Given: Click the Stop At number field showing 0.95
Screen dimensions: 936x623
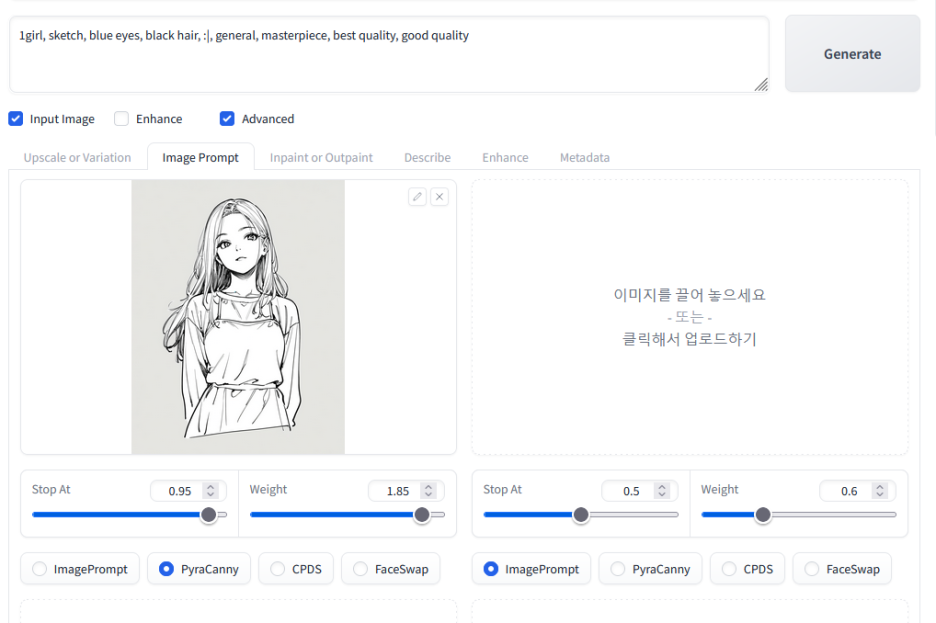Looking at the screenshot, I should pyautogui.click(x=188, y=491).
